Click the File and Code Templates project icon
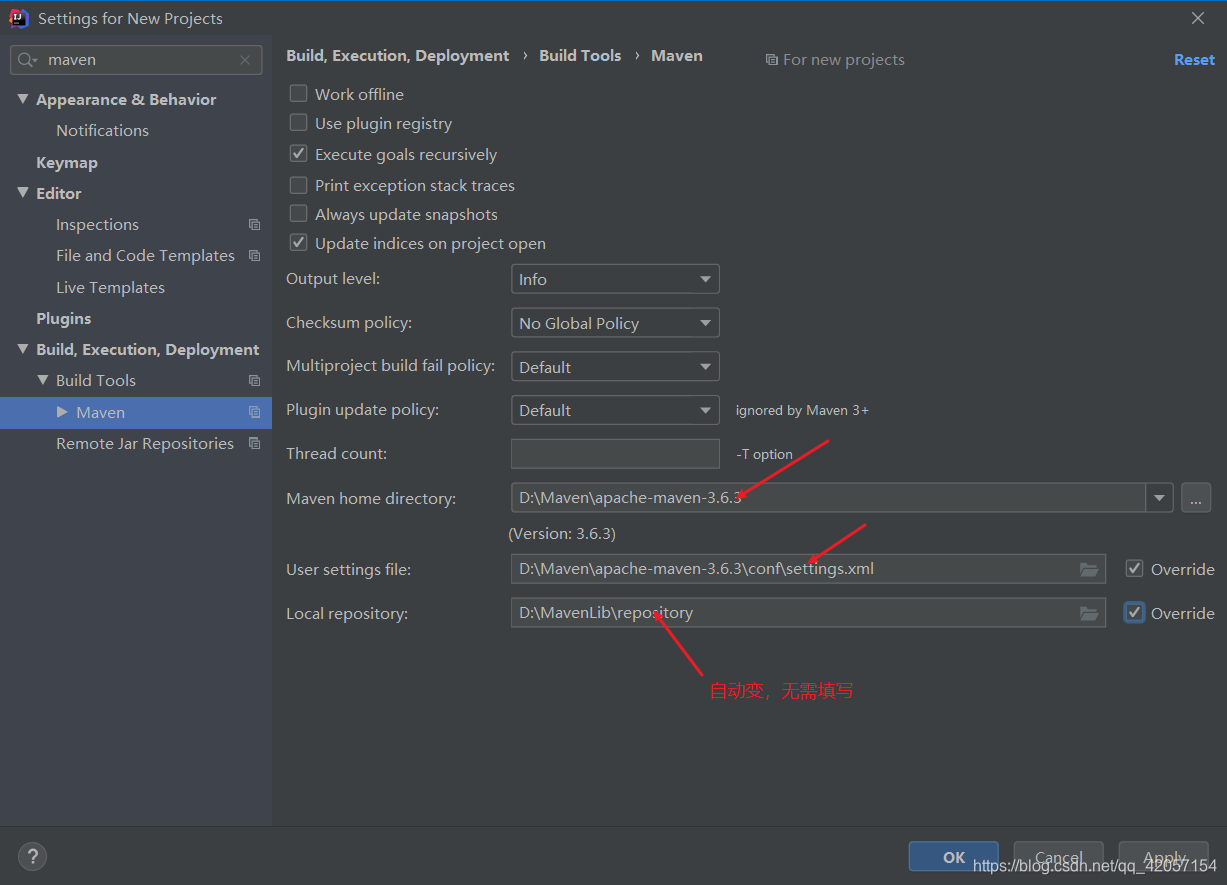1227x885 pixels. (x=254, y=256)
